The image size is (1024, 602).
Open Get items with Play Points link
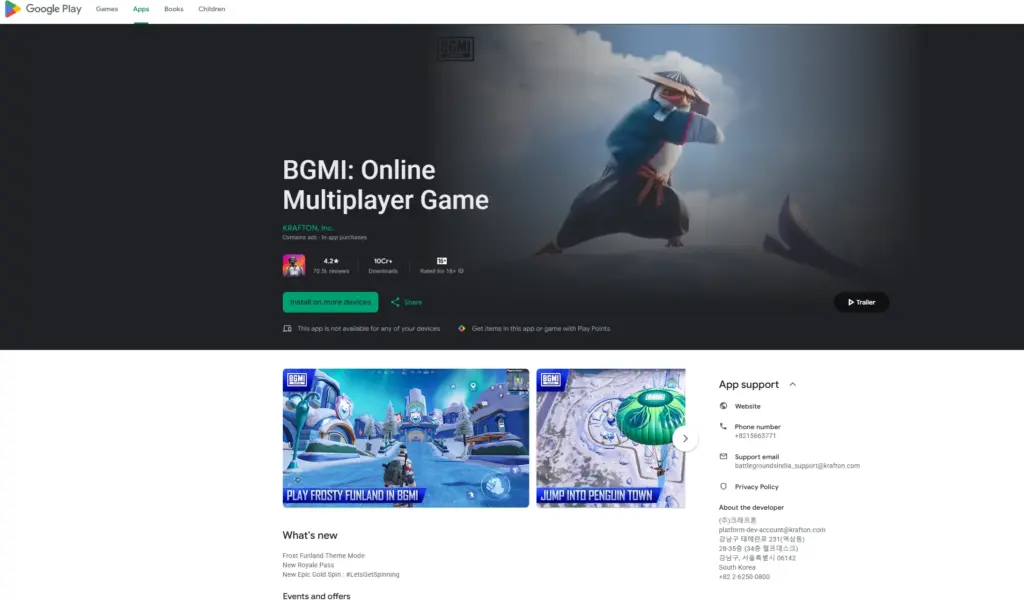(541, 328)
